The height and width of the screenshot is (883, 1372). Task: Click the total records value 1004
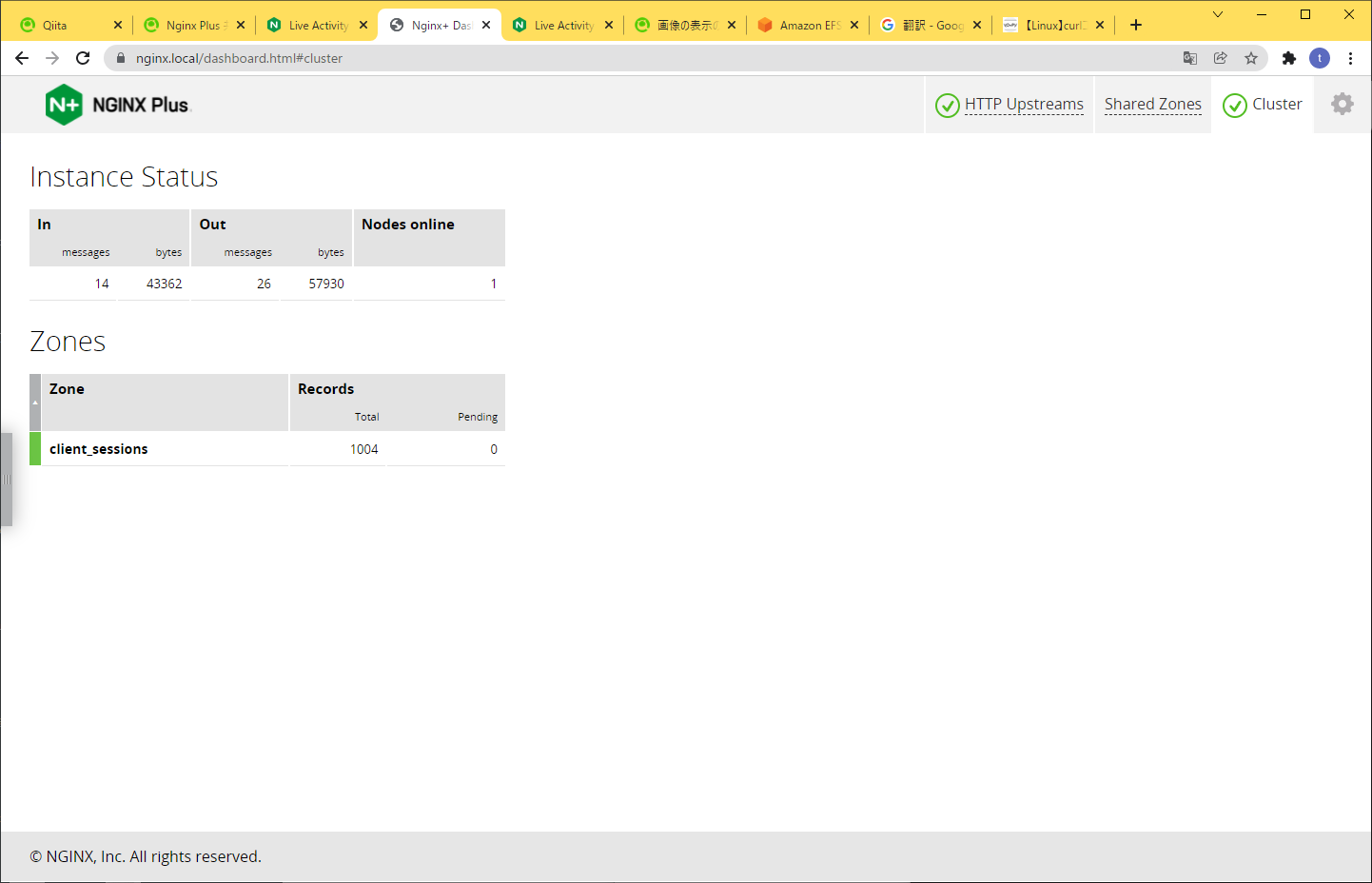point(363,449)
